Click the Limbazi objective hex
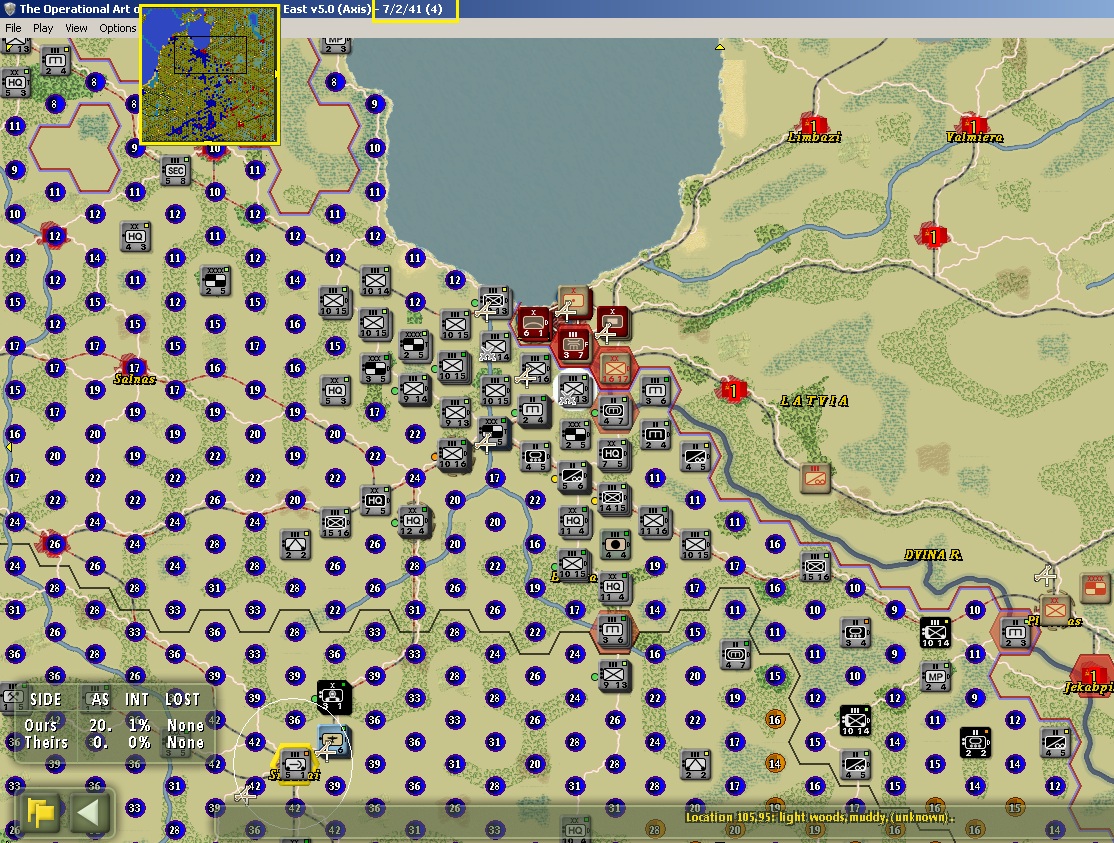This screenshot has width=1114, height=843. click(814, 125)
